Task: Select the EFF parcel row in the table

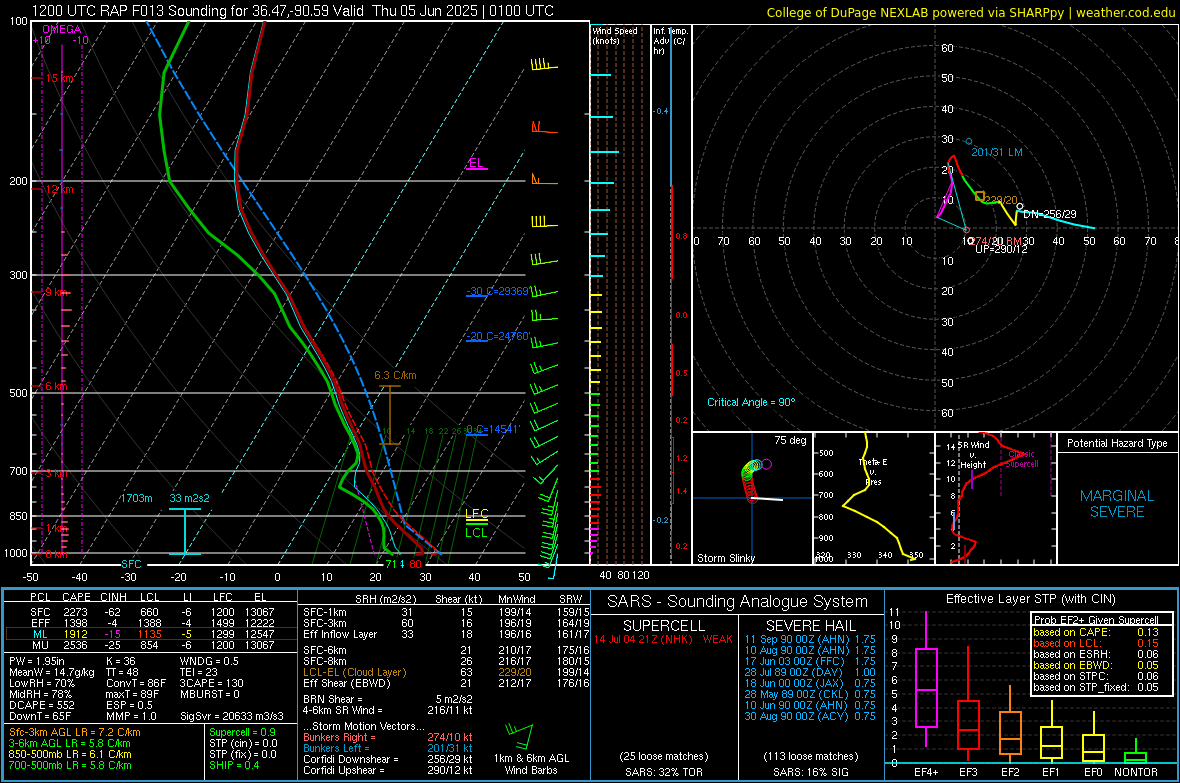Action: (x=151, y=623)
